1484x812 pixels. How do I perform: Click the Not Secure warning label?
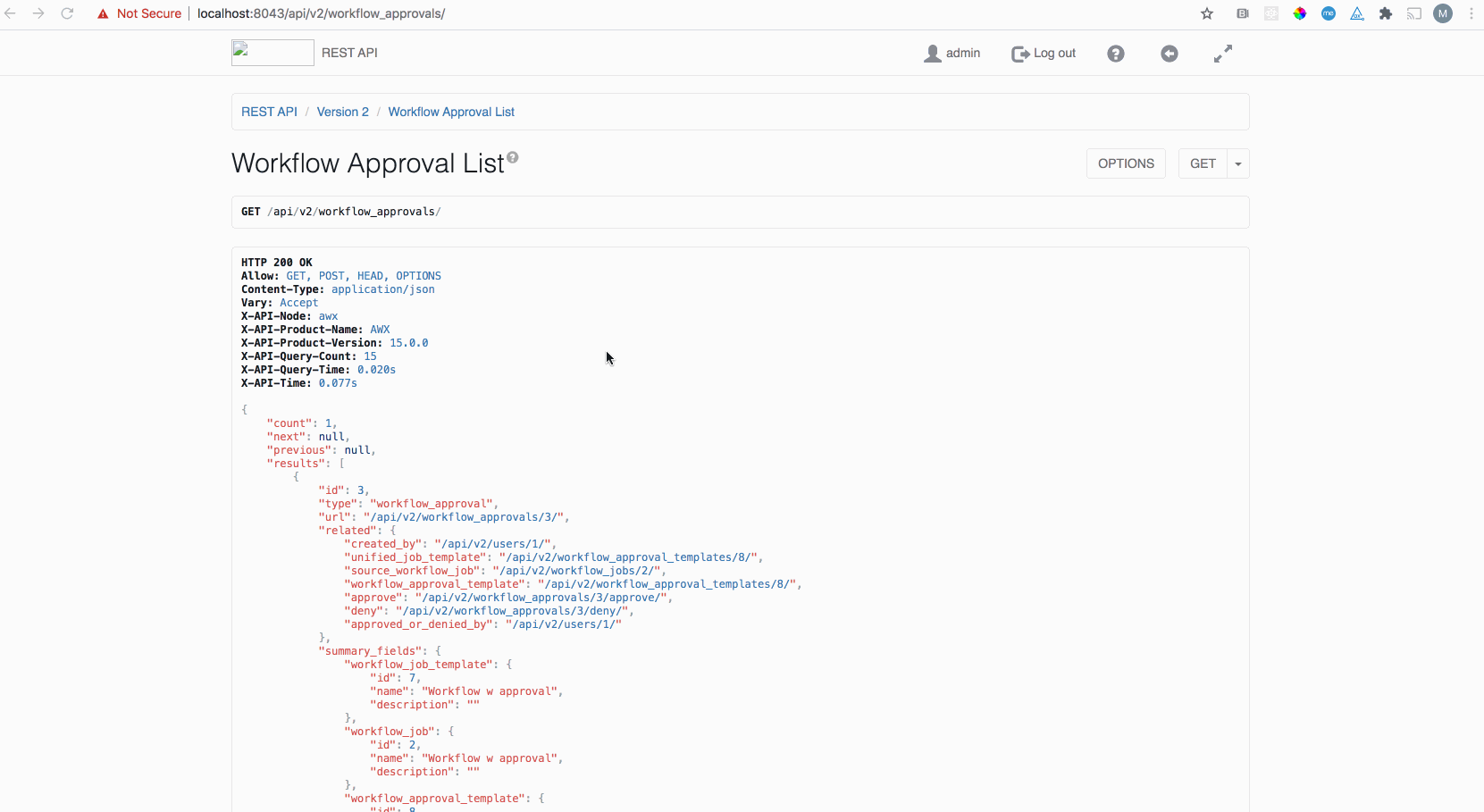point(139,13)
